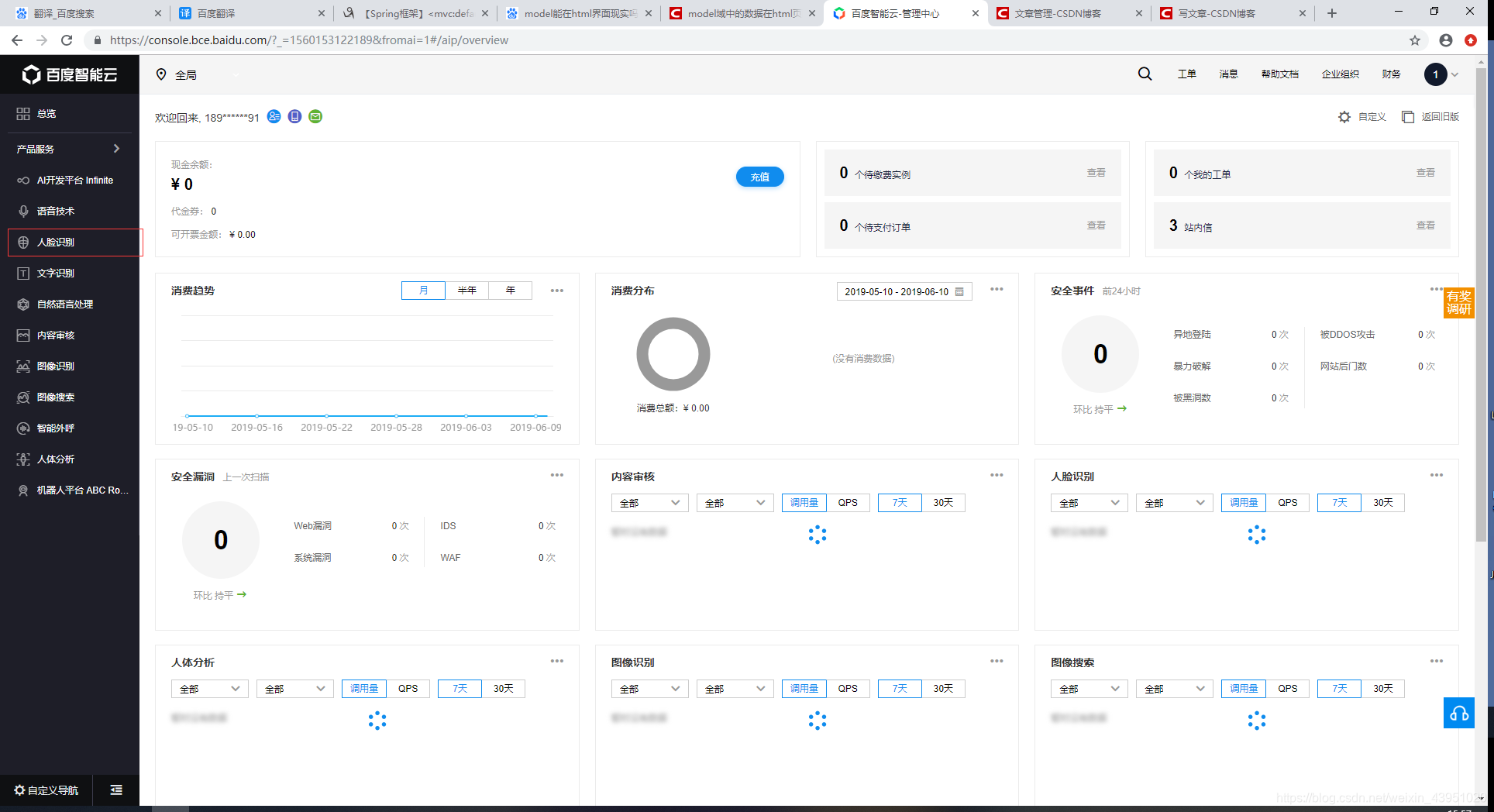Bookmark page with star icon
This screenshot has height=812, width=1494.
tap(1415, 40)
